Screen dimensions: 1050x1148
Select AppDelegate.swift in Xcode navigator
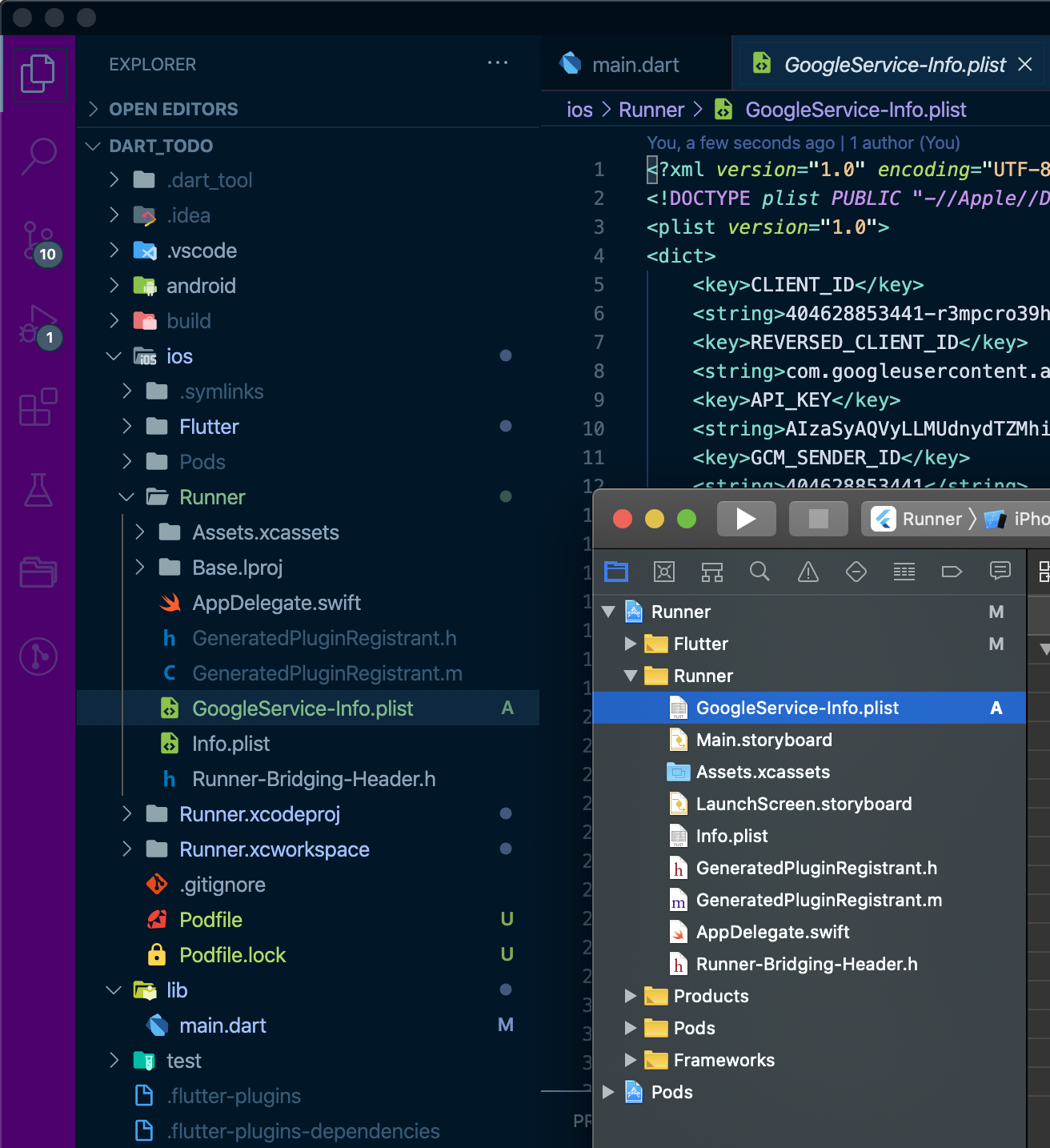tap(809, 932)
